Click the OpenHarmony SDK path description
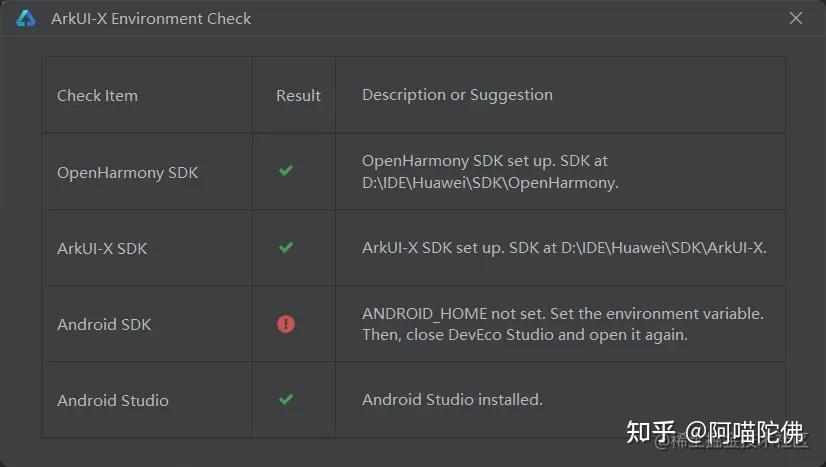The image size is (826, 467). coord(490,172)
